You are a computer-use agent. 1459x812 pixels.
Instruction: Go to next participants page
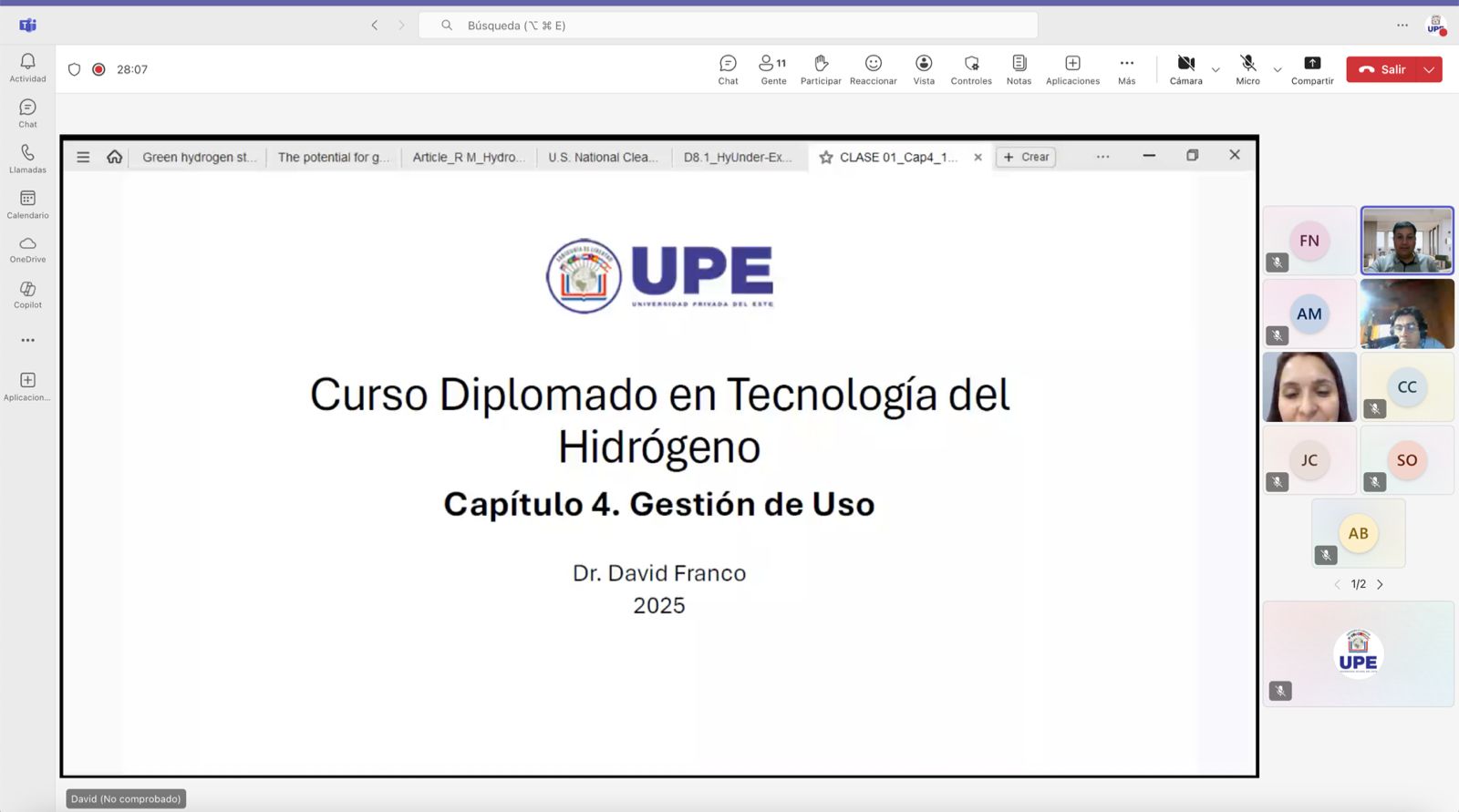click(1380, 584)
